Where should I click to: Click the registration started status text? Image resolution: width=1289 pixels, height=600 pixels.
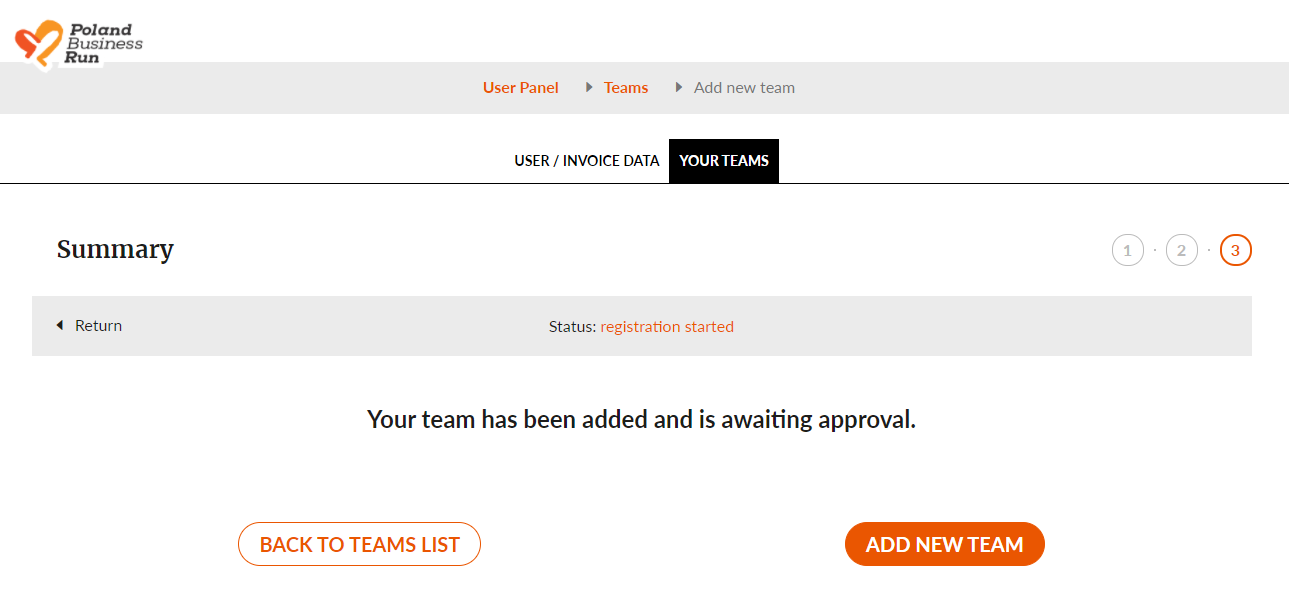tap(667, 327)
